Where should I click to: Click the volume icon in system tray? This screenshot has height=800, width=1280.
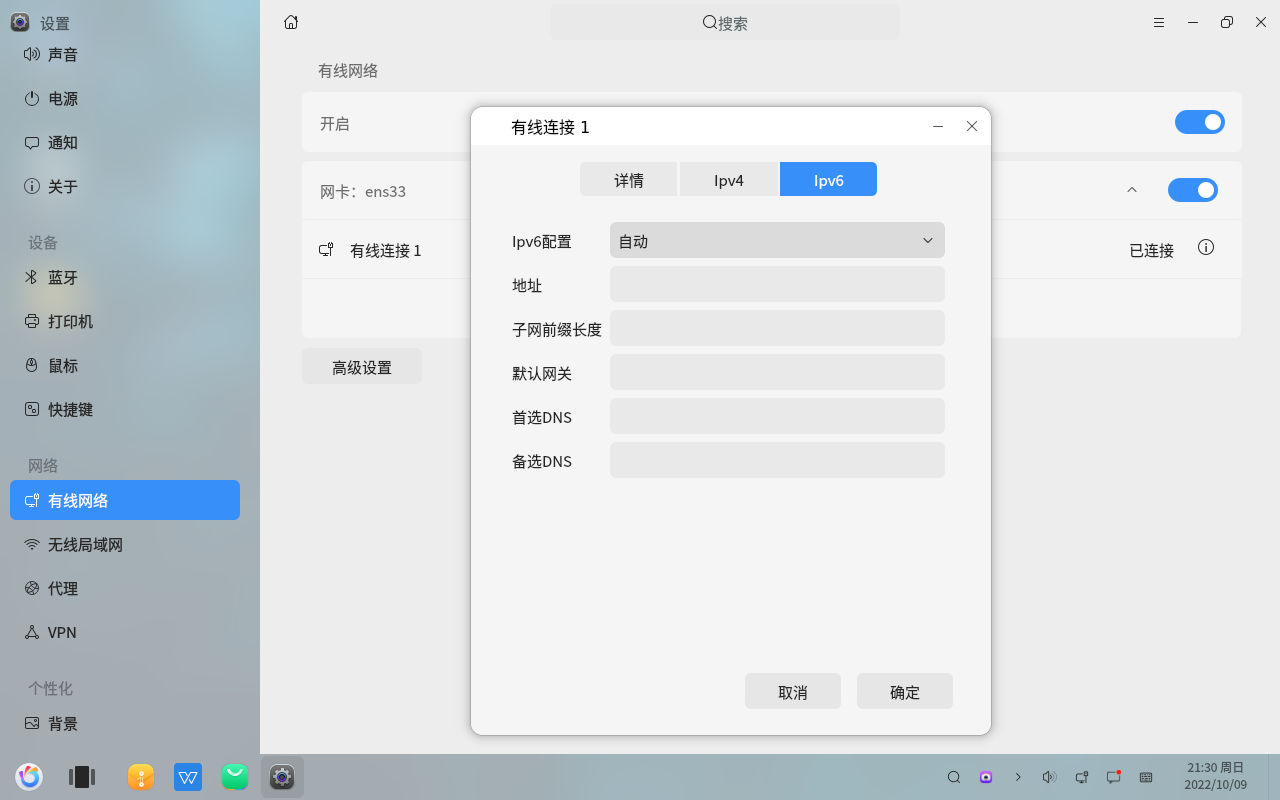(x=1049, y=777)
